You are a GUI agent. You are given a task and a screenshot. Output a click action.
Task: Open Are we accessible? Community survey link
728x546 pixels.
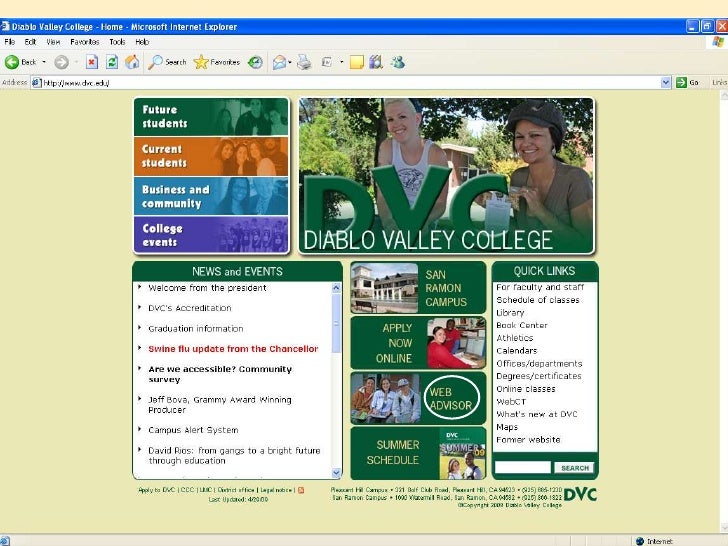(220, 374)
